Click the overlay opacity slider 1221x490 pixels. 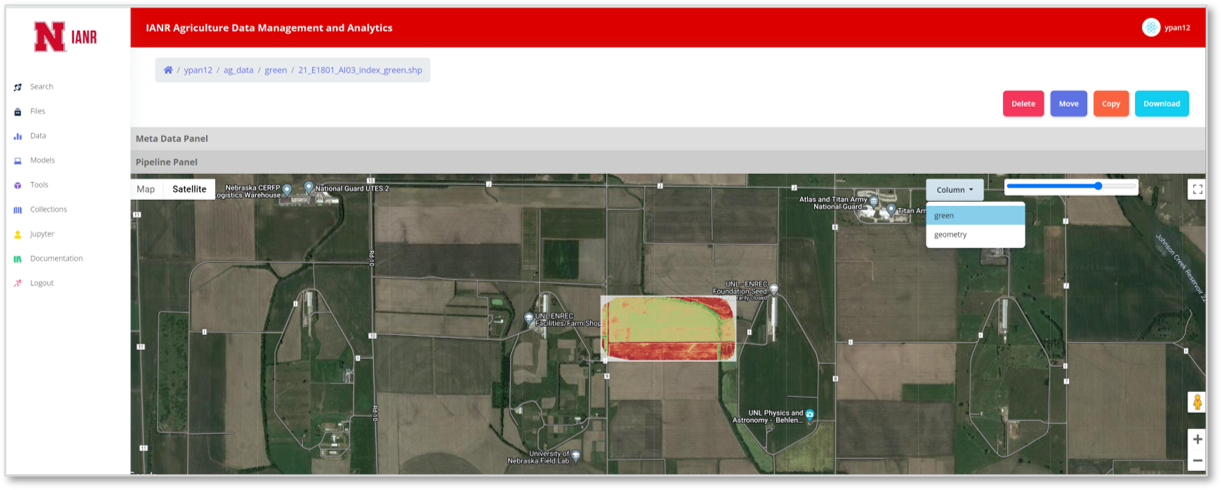1071,187
